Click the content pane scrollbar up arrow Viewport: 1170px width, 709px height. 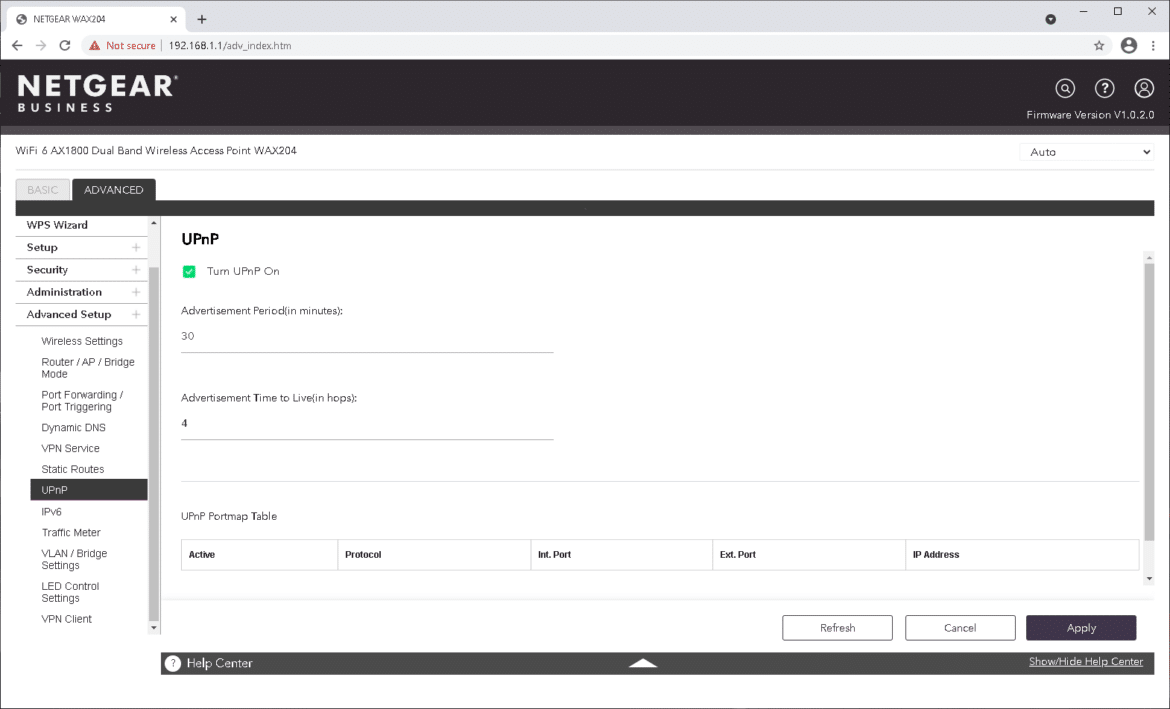point(1149,257)
